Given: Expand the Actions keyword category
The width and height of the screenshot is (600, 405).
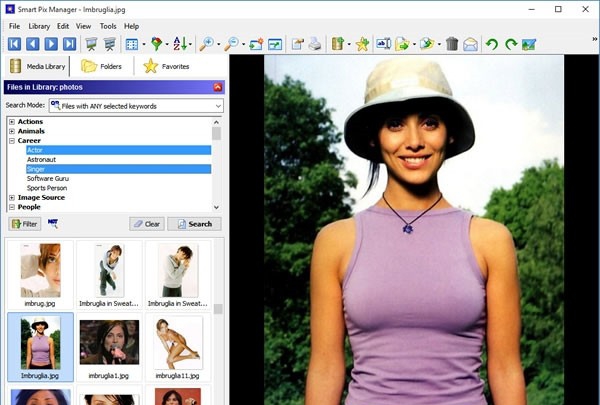Looking at the screenshot, I should pos(12,122).
